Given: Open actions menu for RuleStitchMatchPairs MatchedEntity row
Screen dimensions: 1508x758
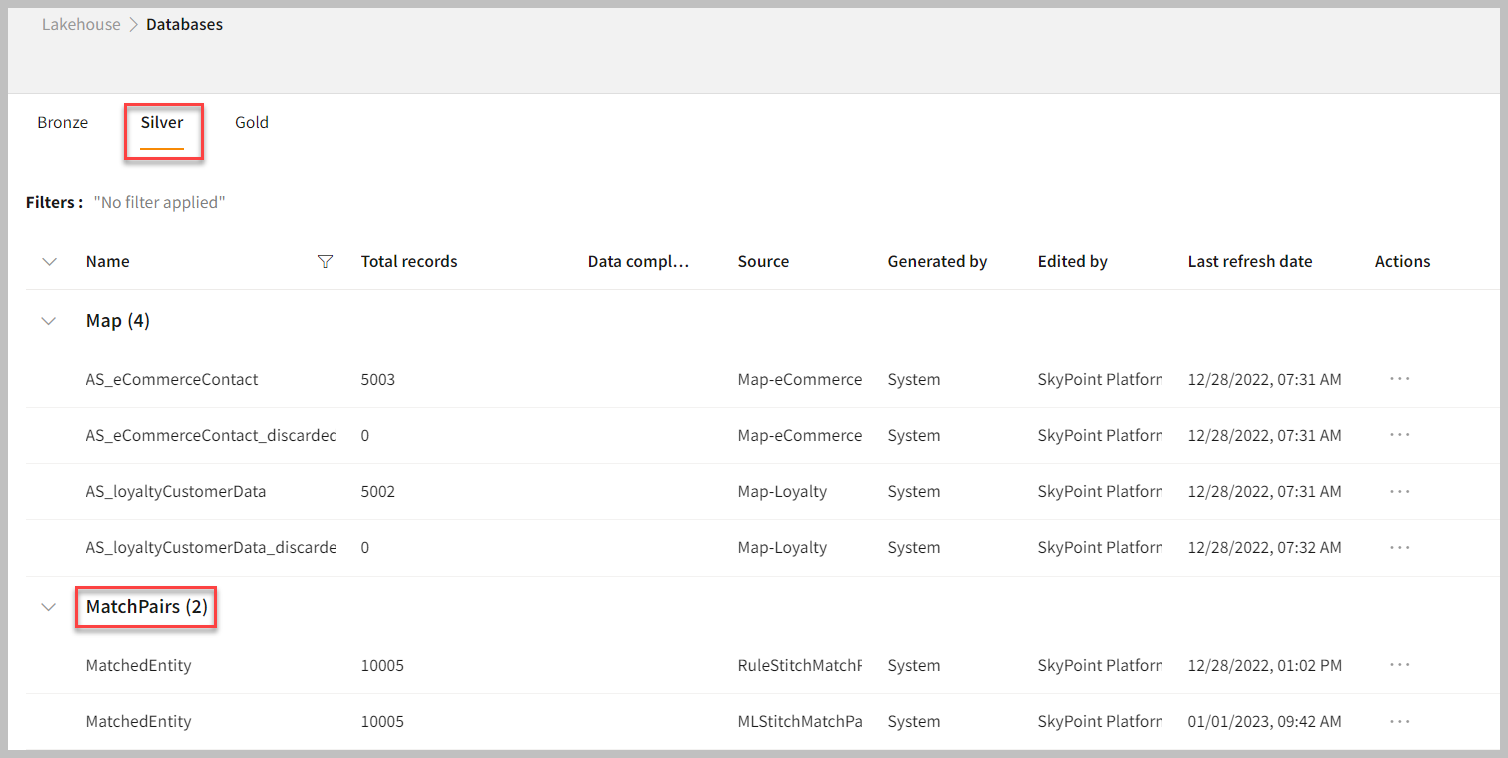Looking at the screenshot, I should coord(1399,665).
